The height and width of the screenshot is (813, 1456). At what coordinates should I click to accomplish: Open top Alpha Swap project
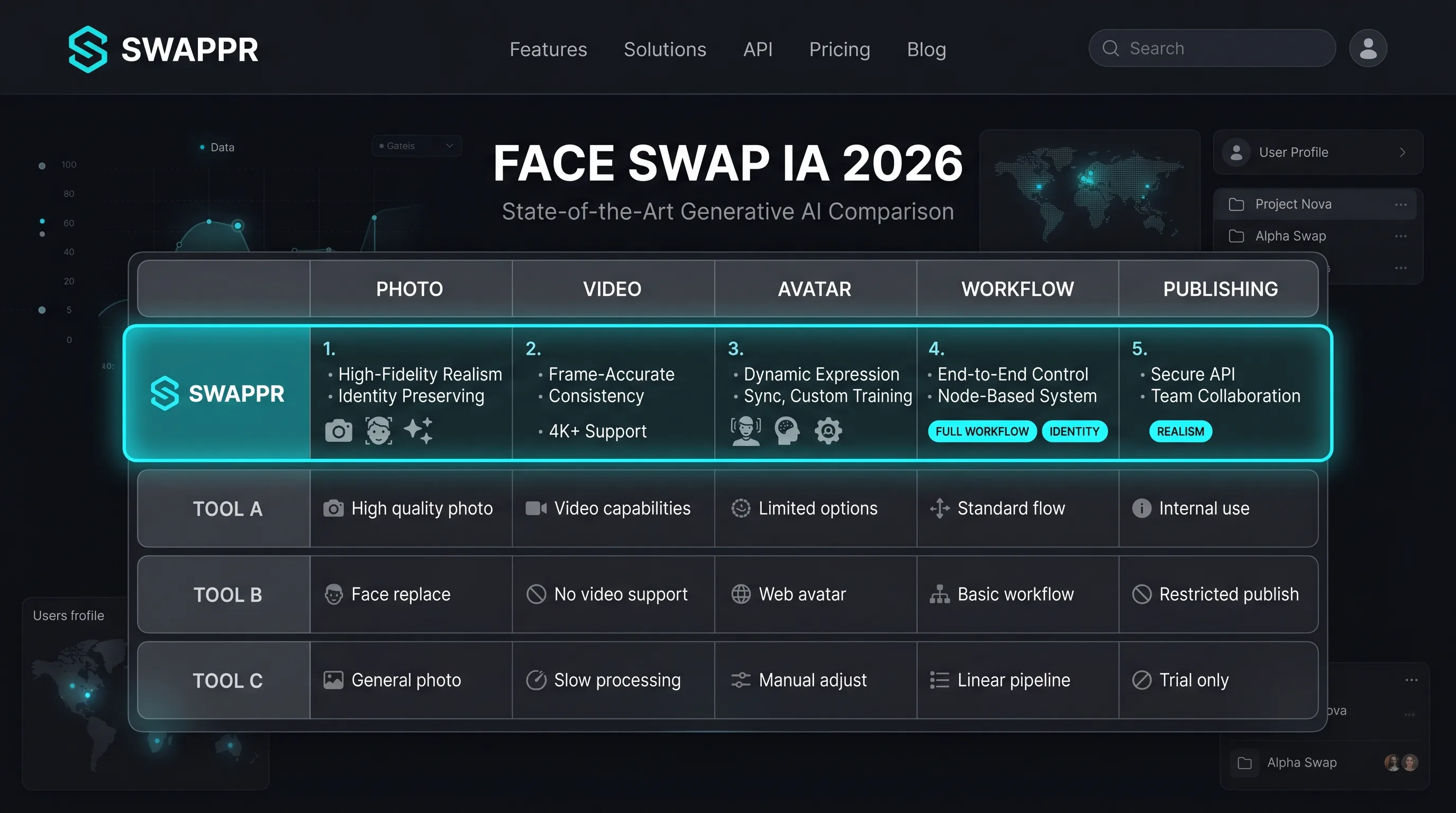1316,236
